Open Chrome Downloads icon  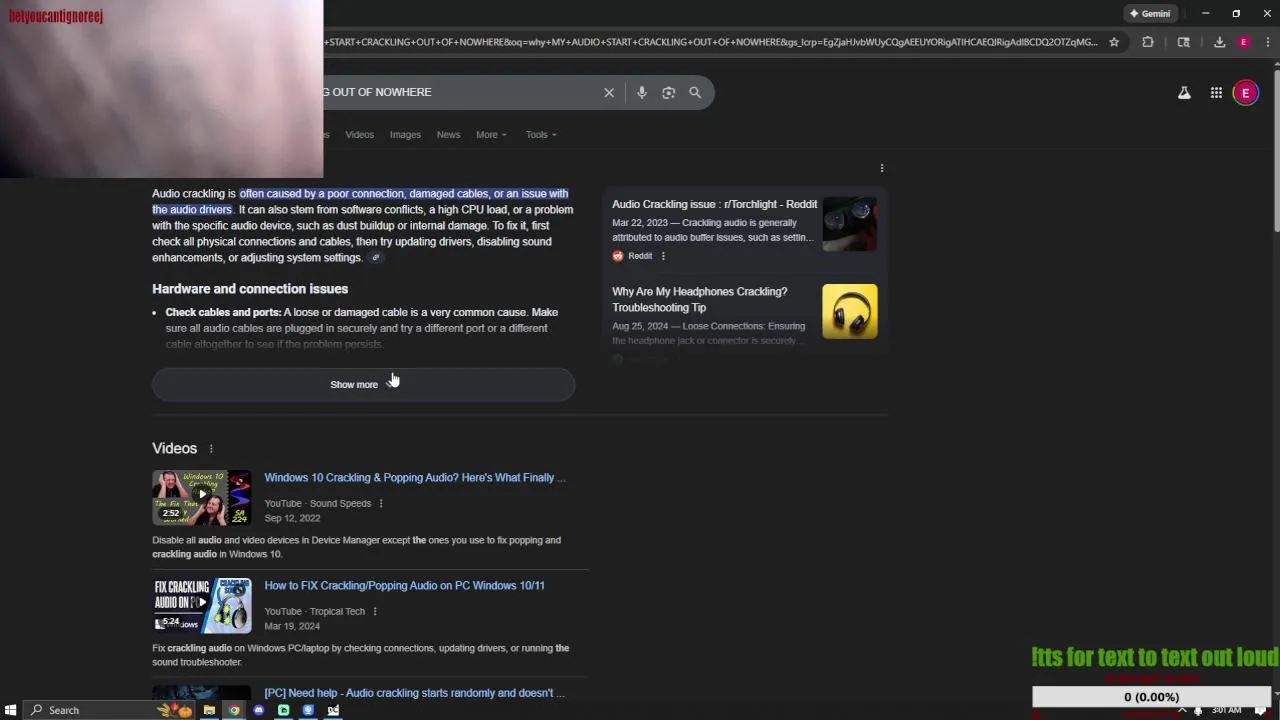pyautogui.click(x=1220, y=42)
